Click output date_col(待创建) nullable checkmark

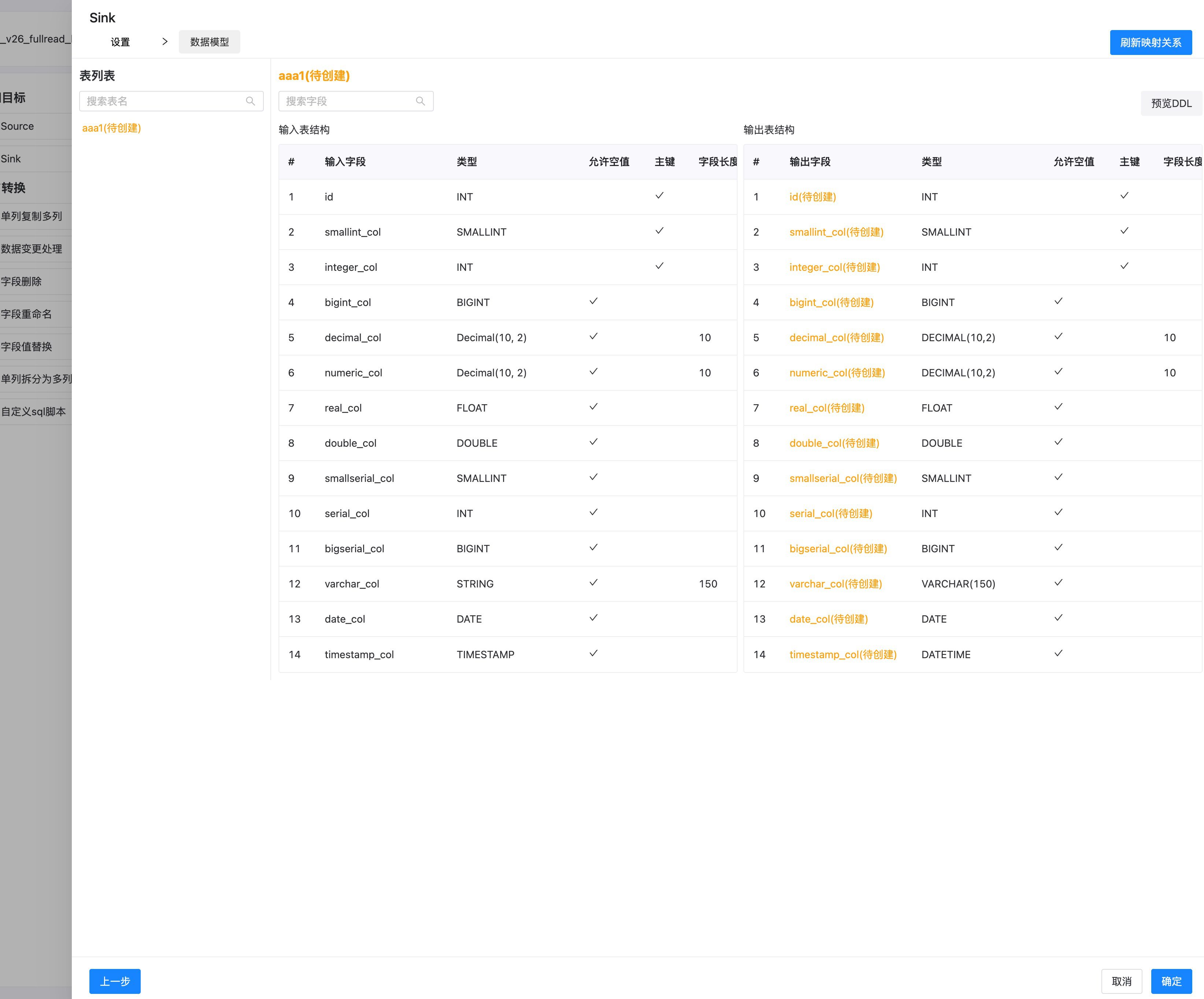1059,618
